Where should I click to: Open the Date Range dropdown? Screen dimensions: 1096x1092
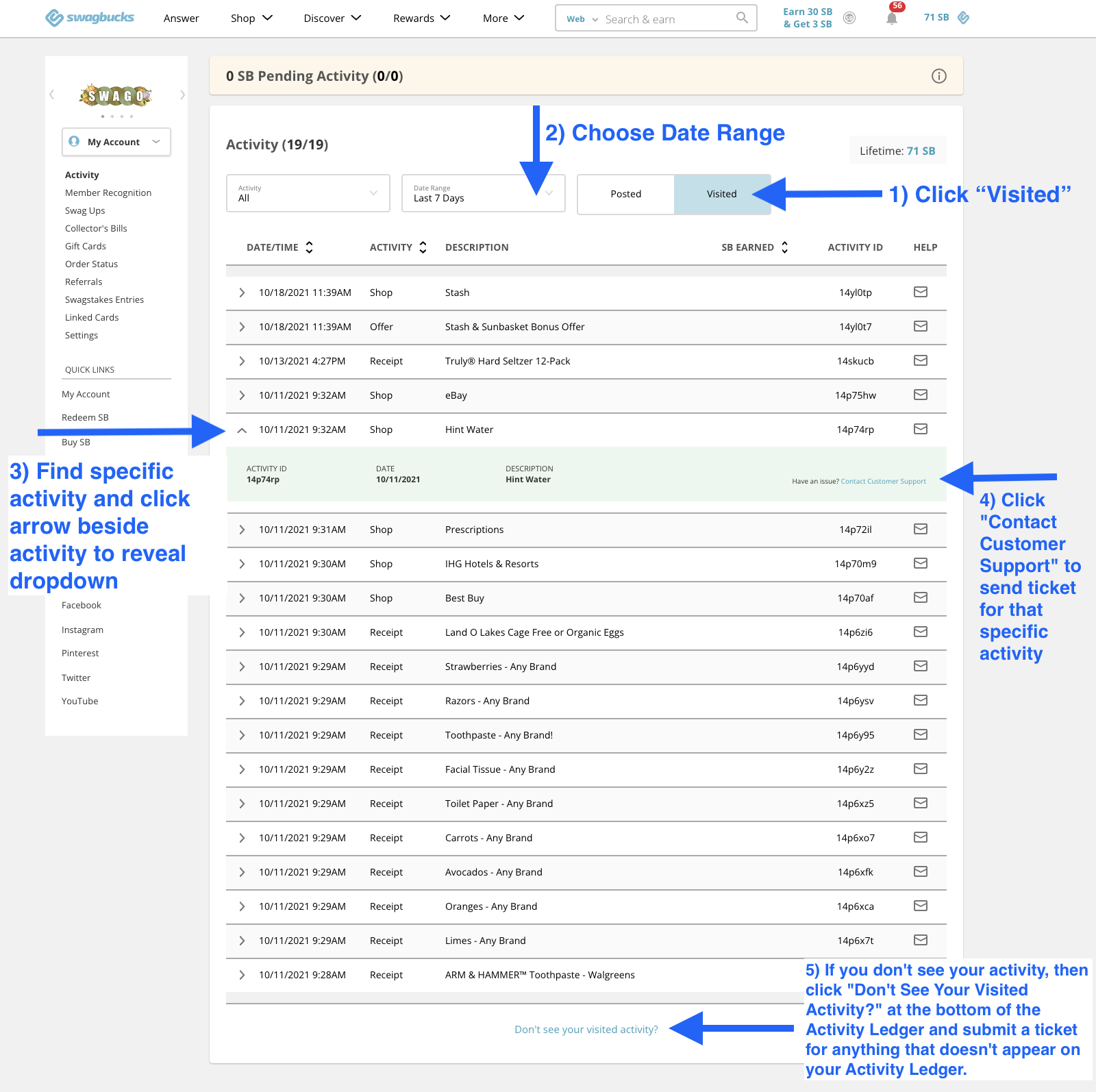click(x=484, y=193)
